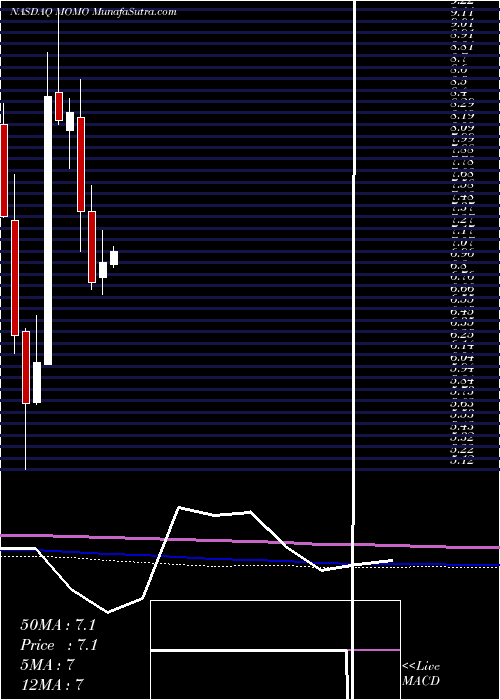Click the Price : 7.1 value

(x=59, y=645)
